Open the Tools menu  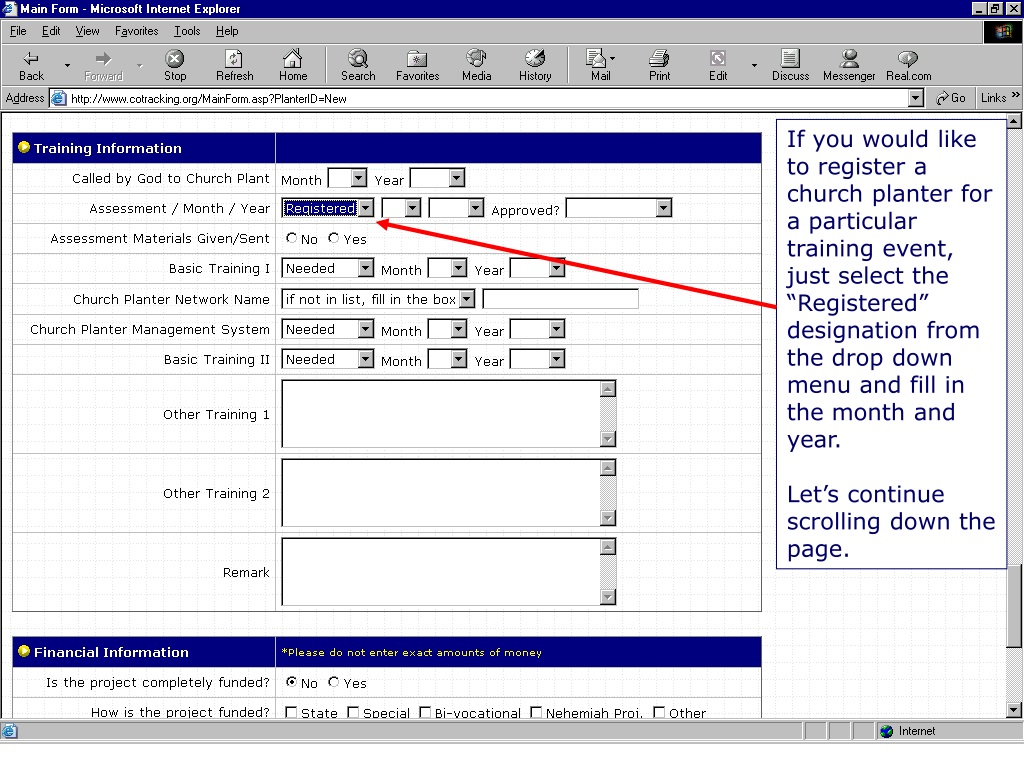(x=187, y=31)
